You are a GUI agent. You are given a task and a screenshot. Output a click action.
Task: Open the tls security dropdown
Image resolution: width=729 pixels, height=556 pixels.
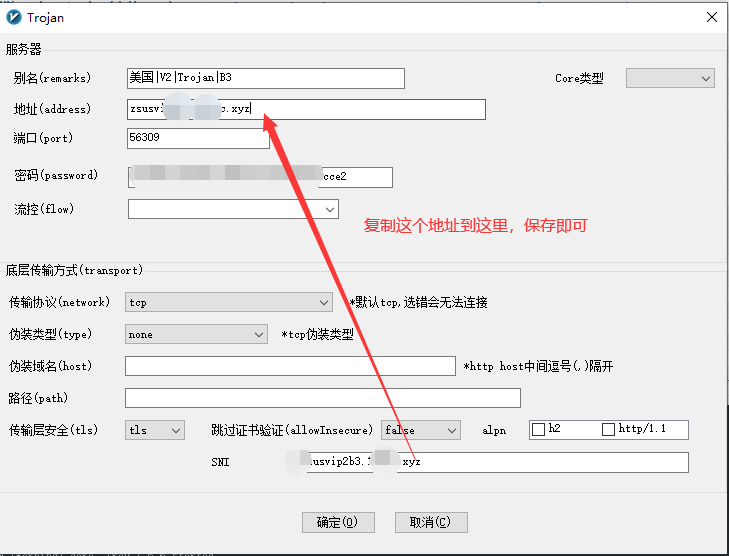coord(155,430)
